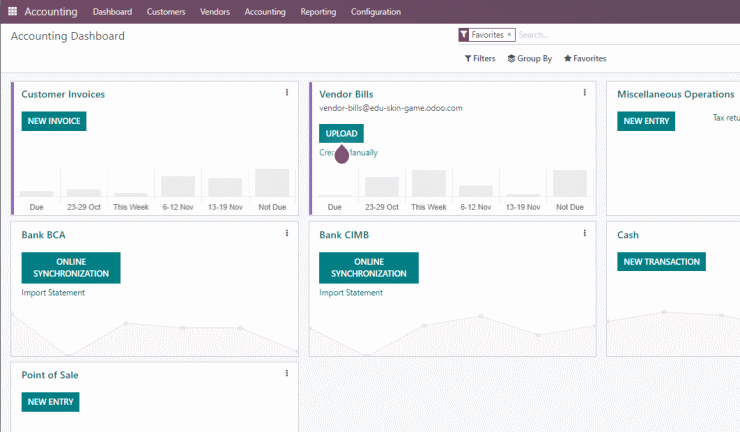
Task: Click Online Synchronization for Bank CIMB
Action: click(369, 268)
